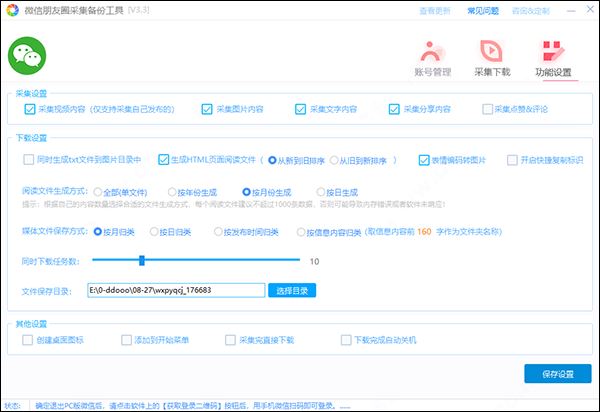
Task: Click the download task count slider handle
Action: pyautogui.click(x=142, y=261)
